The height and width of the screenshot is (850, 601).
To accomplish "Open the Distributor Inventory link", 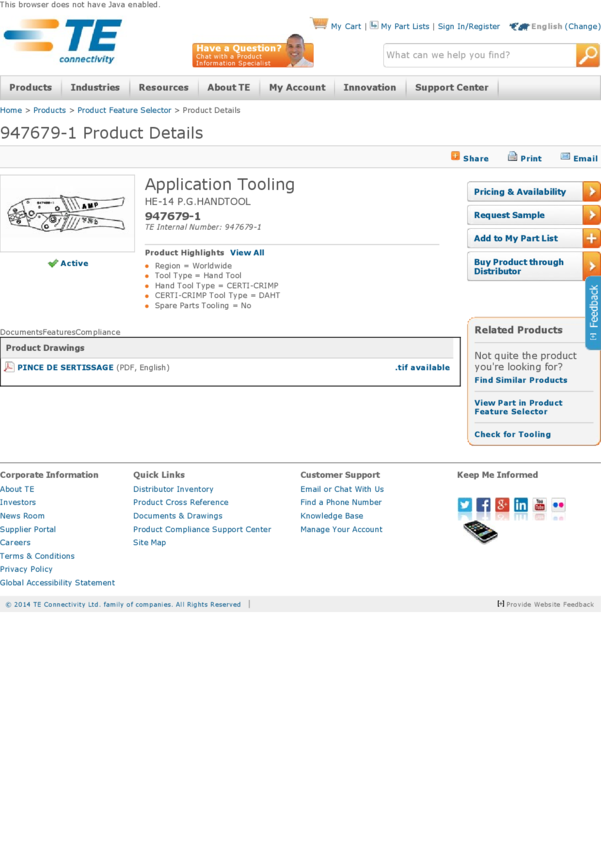I will coord(173,489).
